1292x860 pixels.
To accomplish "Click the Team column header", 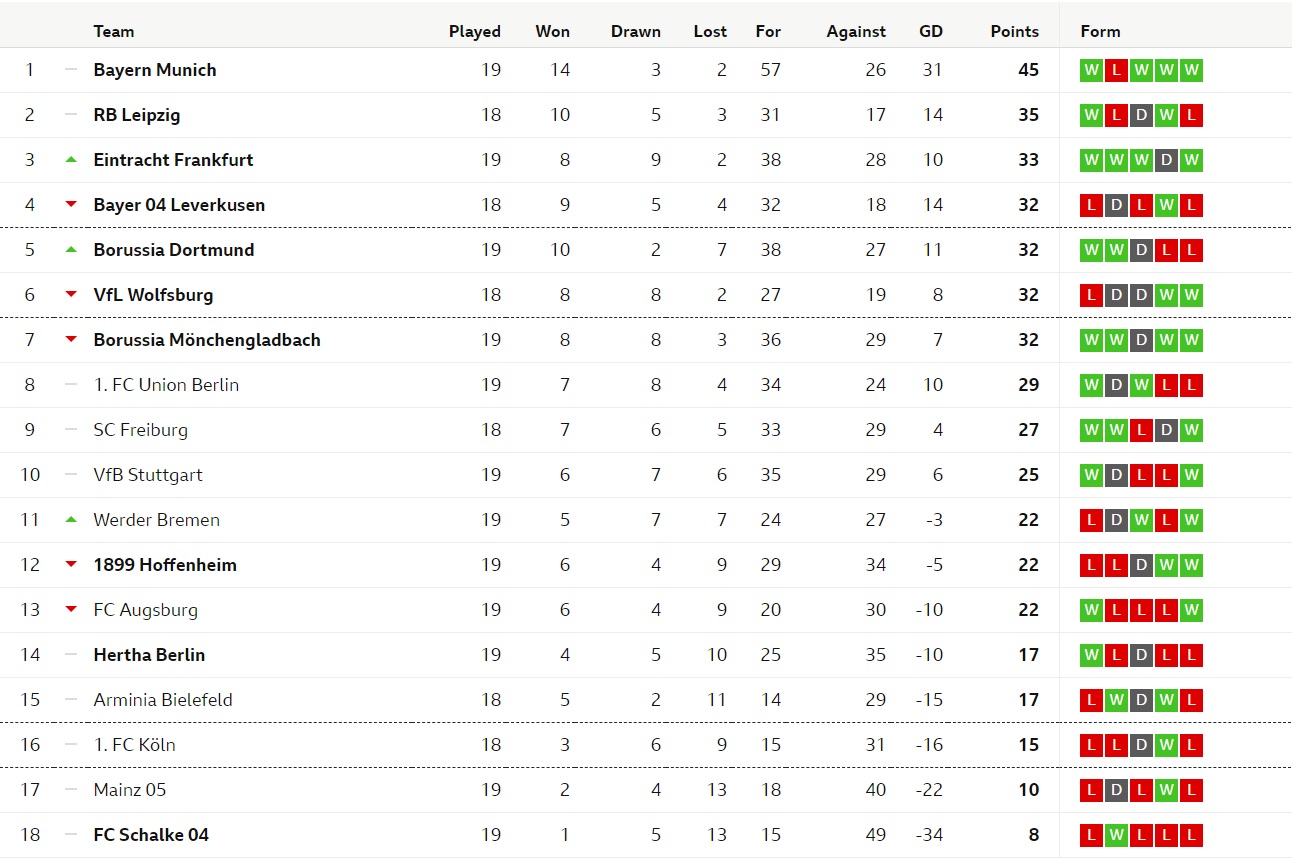I will click(114, 31).
